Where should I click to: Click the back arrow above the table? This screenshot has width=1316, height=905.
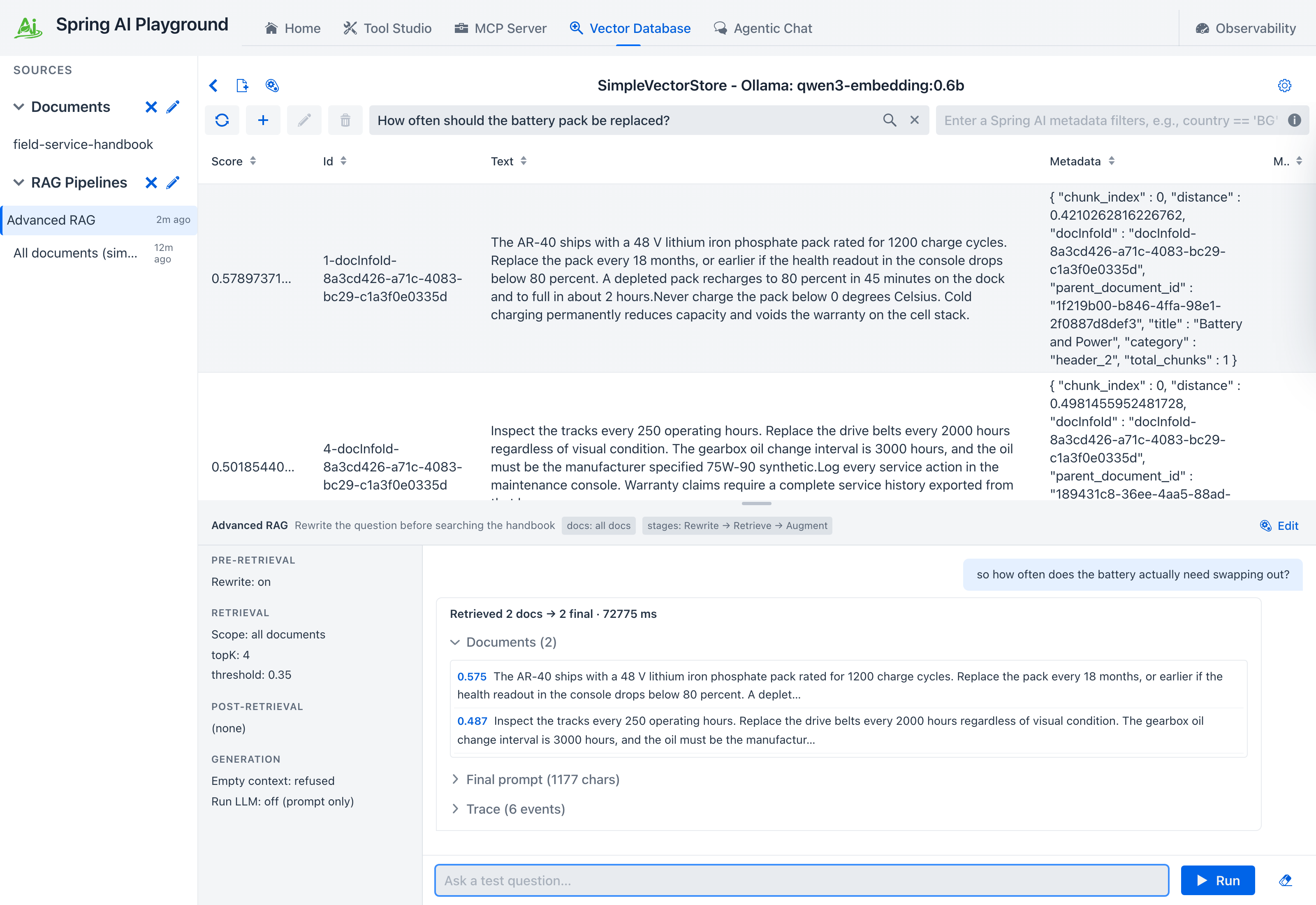(x=214, y=86)
